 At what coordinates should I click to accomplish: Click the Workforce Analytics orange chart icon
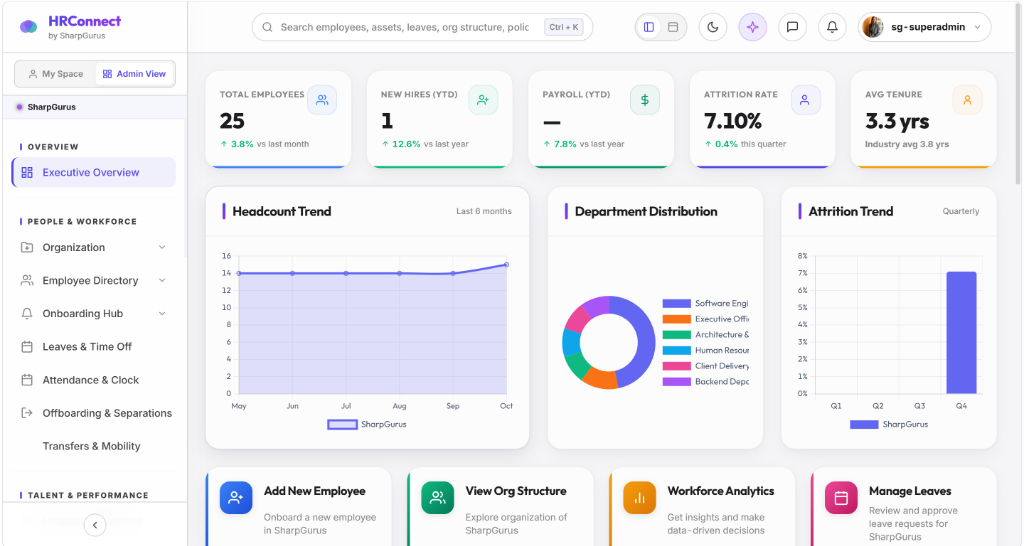(639, 498)
